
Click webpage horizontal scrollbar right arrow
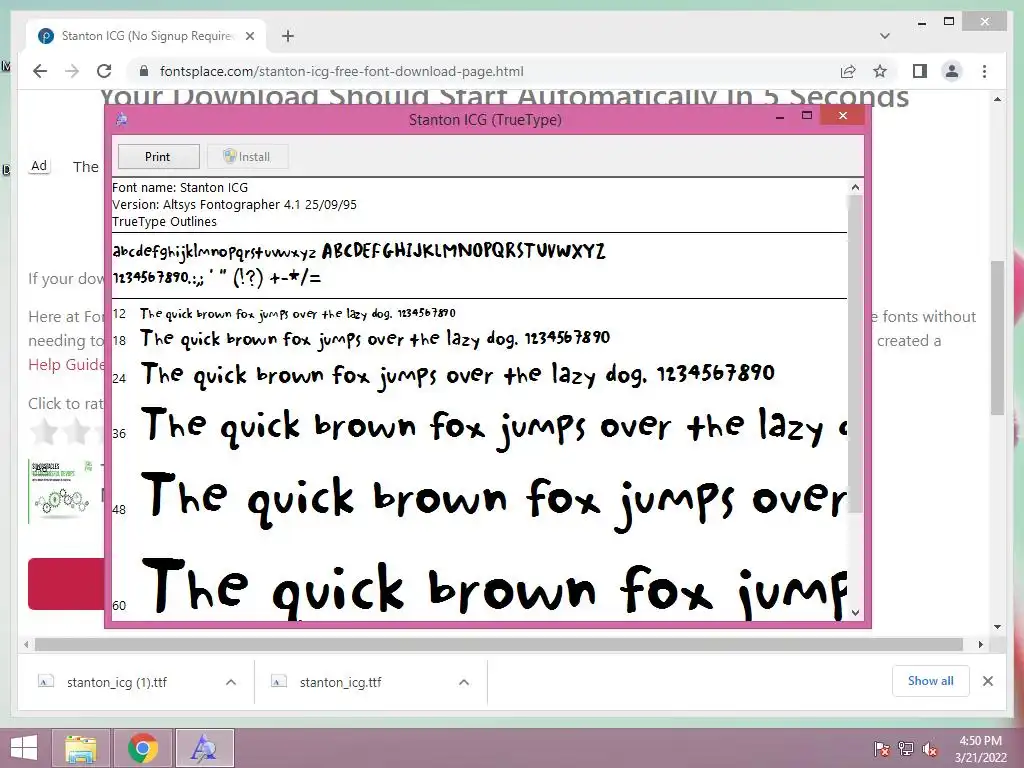(980, 645)
